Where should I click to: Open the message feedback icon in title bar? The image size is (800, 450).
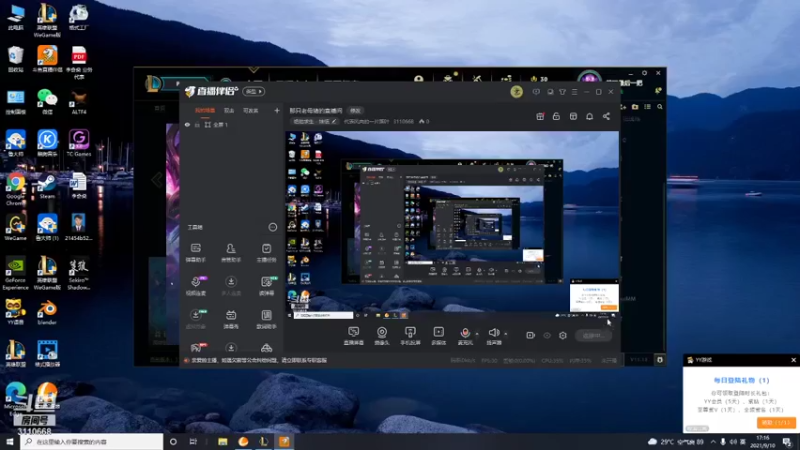click(x=536, y=92)
